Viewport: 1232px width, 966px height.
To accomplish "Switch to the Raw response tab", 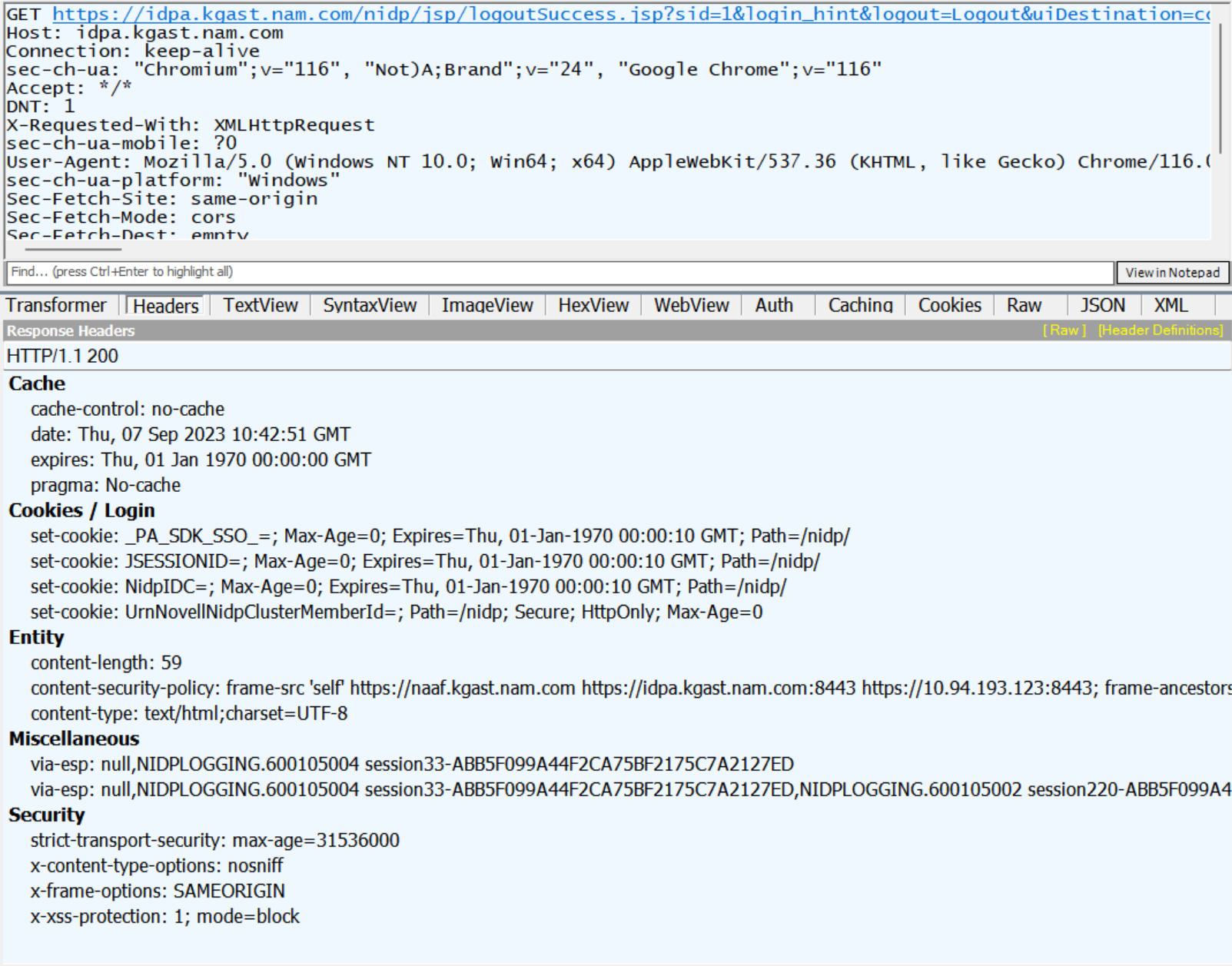I will (x=1024, y=305).
